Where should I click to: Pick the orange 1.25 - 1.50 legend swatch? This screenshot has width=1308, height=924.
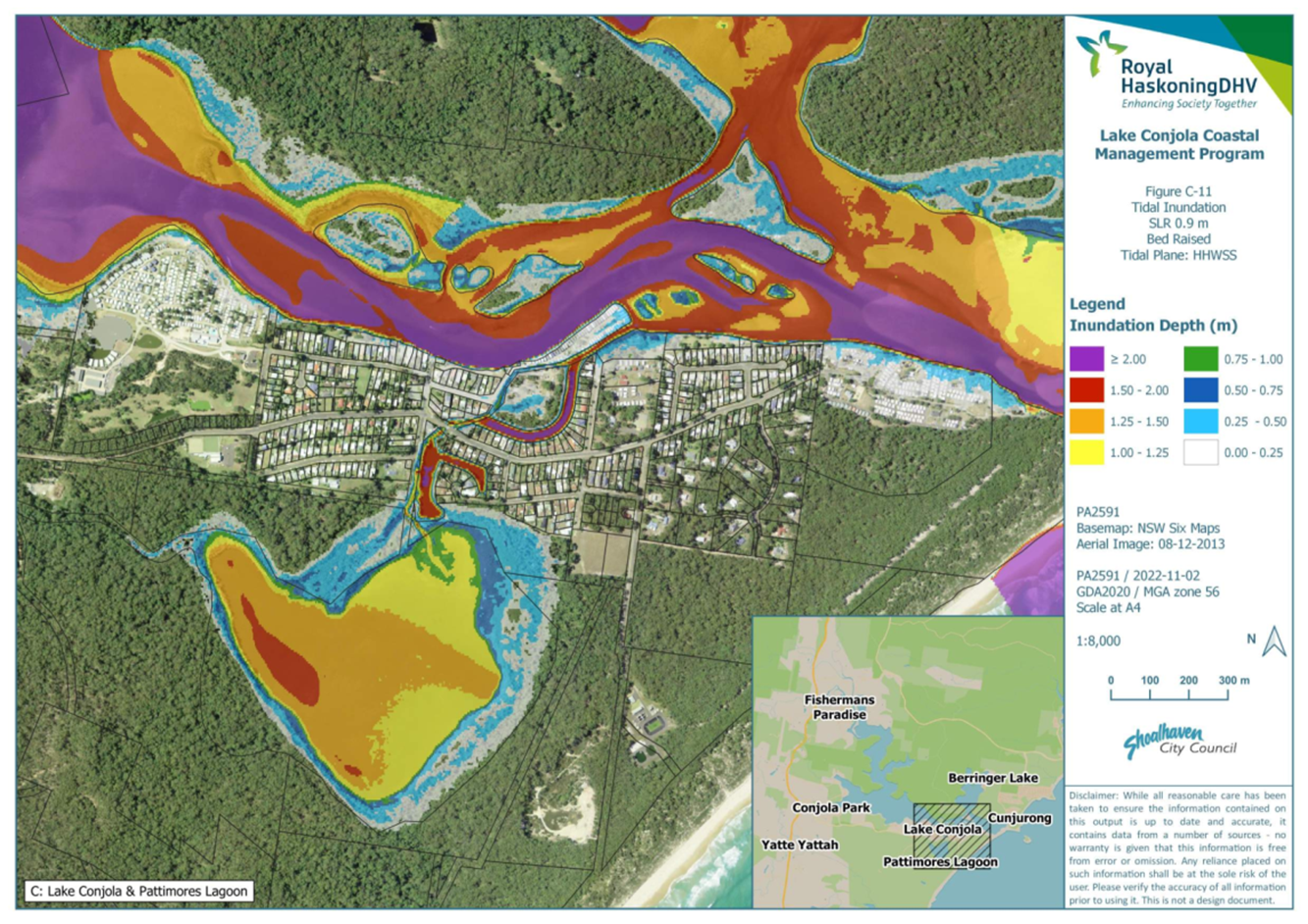click(1086, 422)
